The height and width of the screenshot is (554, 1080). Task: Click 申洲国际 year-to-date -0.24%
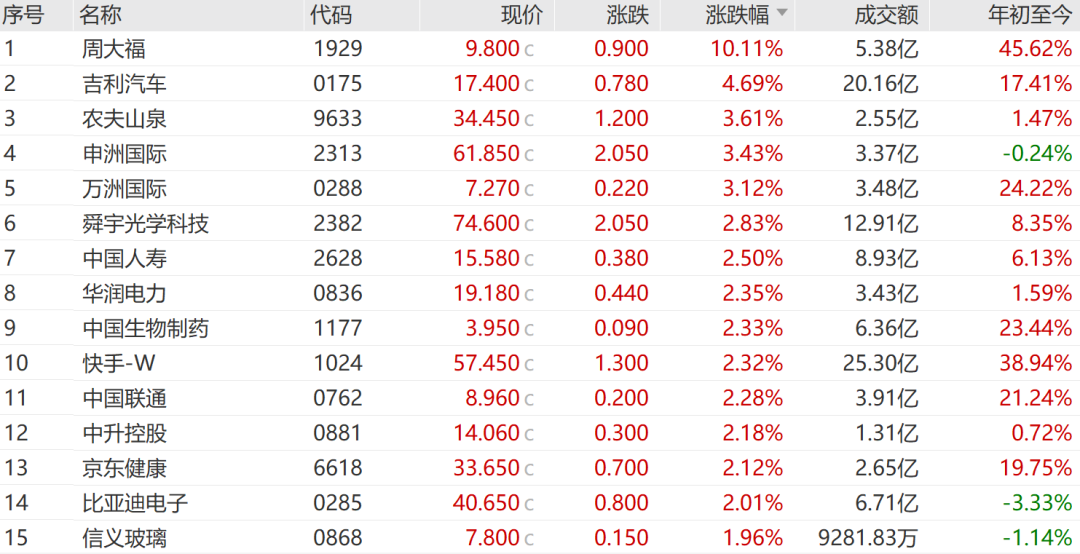tap(1037, 154)
